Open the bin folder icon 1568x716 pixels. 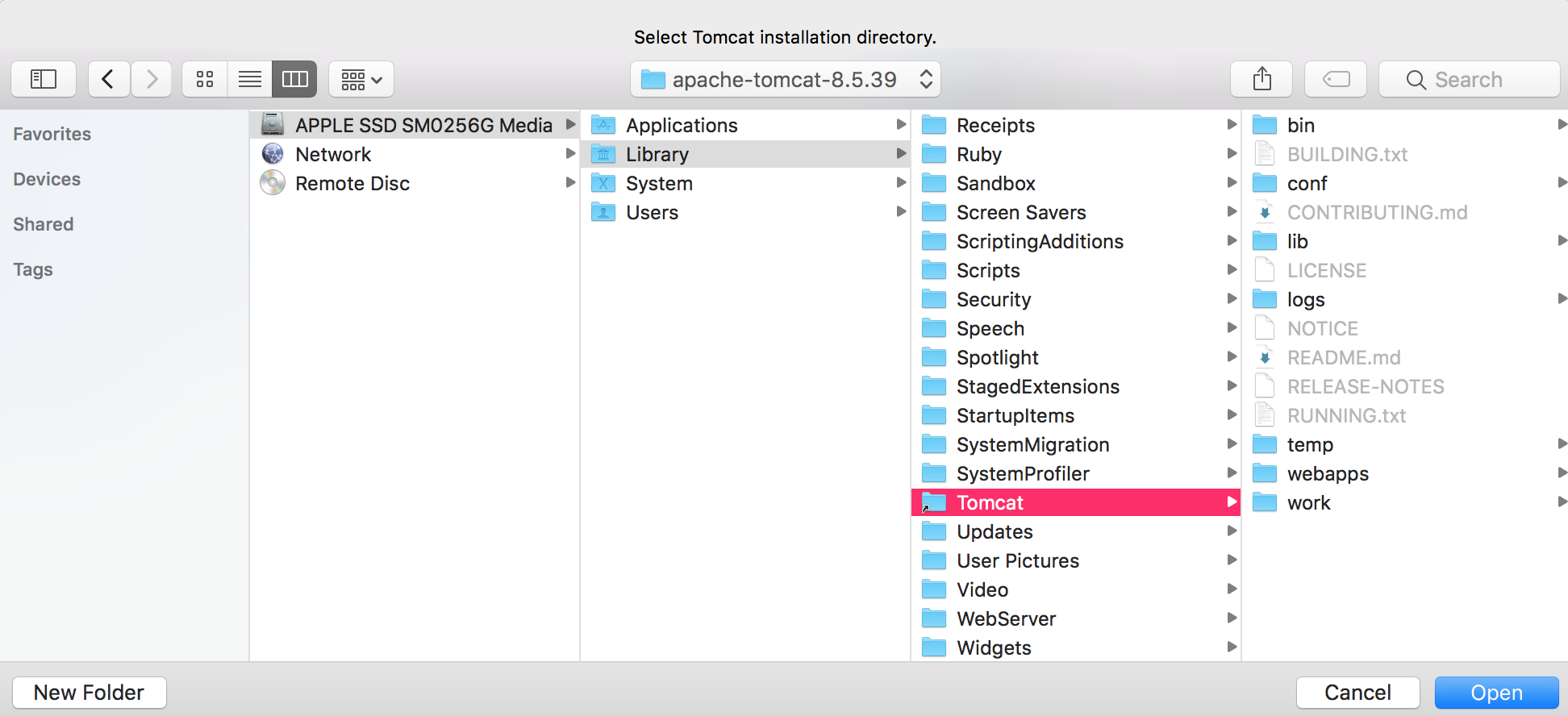pyautogui.click(x=1265, y=125)
